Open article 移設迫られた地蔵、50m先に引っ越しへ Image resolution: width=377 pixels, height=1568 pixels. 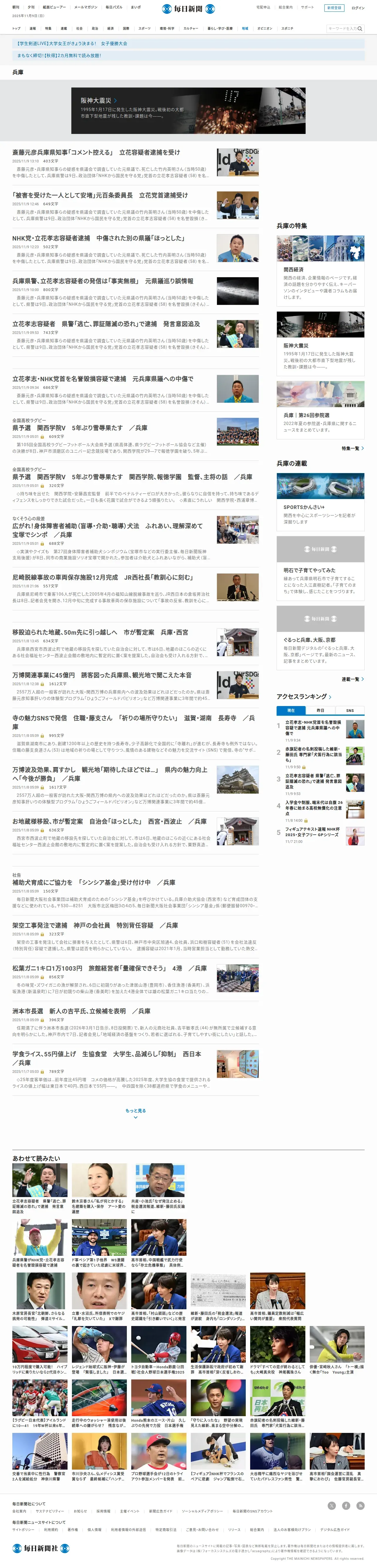(x=100, y=632)
